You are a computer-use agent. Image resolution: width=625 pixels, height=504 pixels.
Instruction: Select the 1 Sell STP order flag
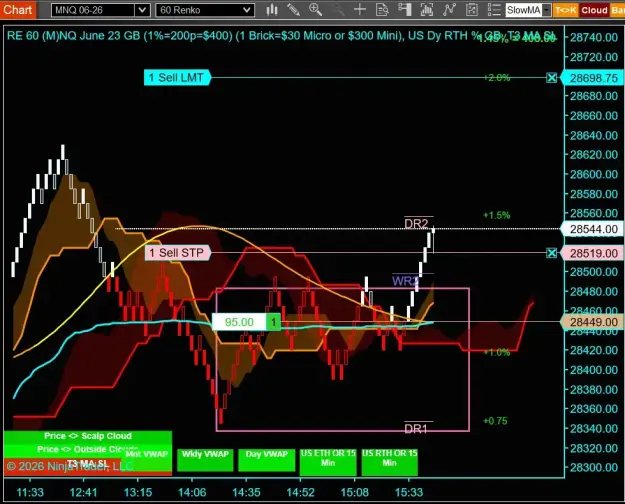[x=177, y=253]
